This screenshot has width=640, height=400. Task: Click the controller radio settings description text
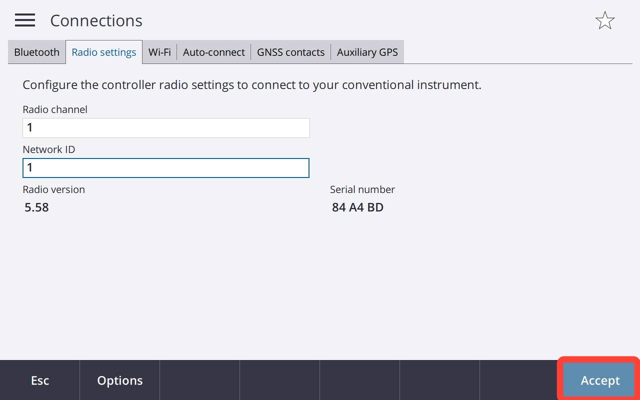[252, 85]
